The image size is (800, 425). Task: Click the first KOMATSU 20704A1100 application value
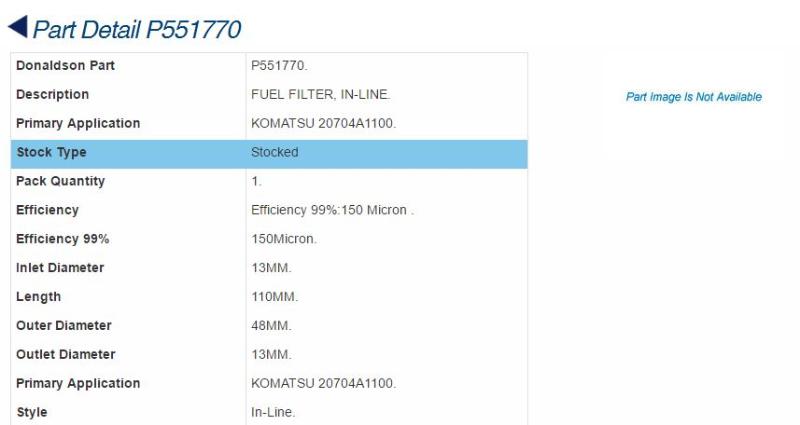[323, 123]
